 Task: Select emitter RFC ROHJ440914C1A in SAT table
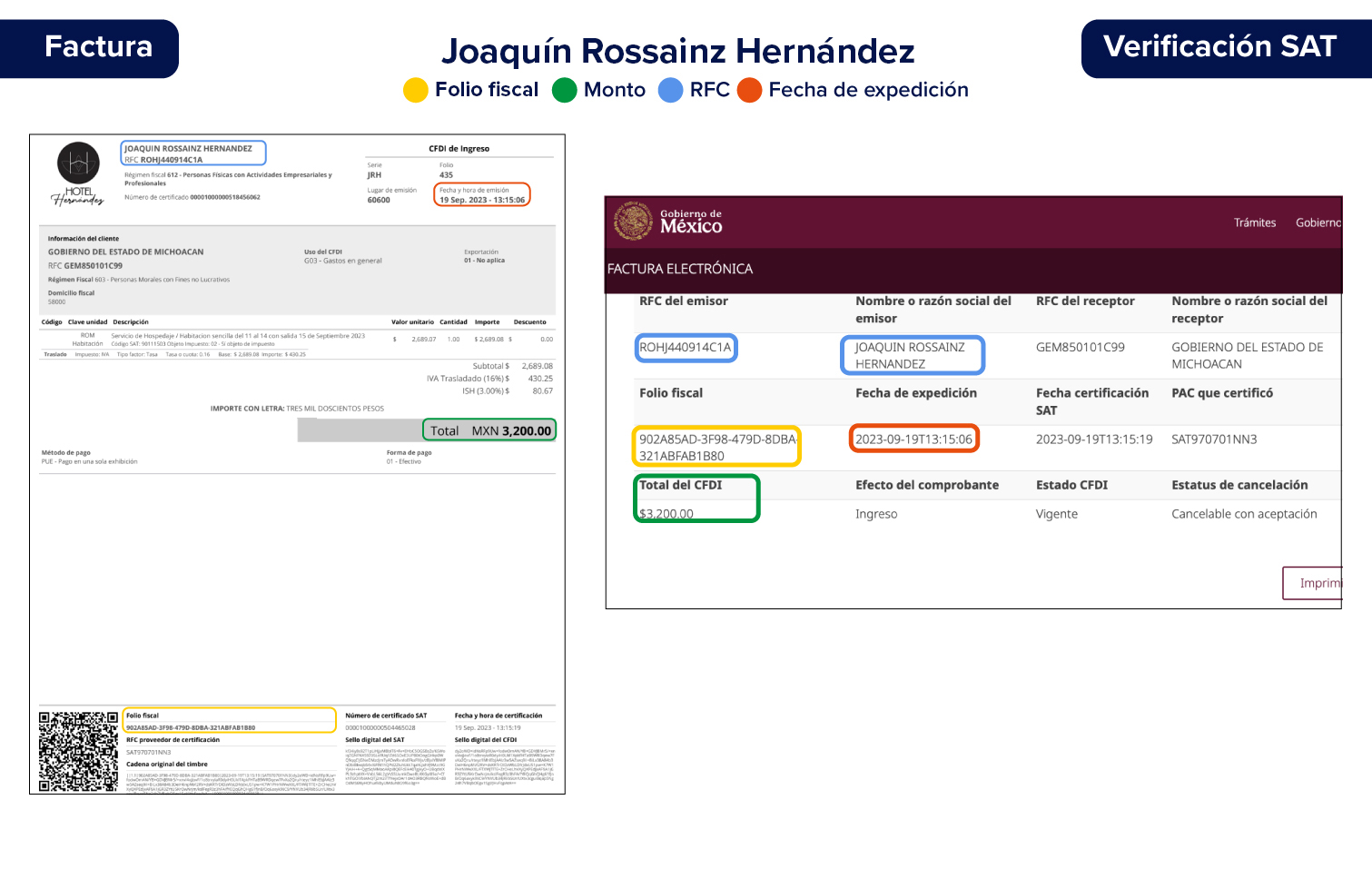click(x=686, y=347)
